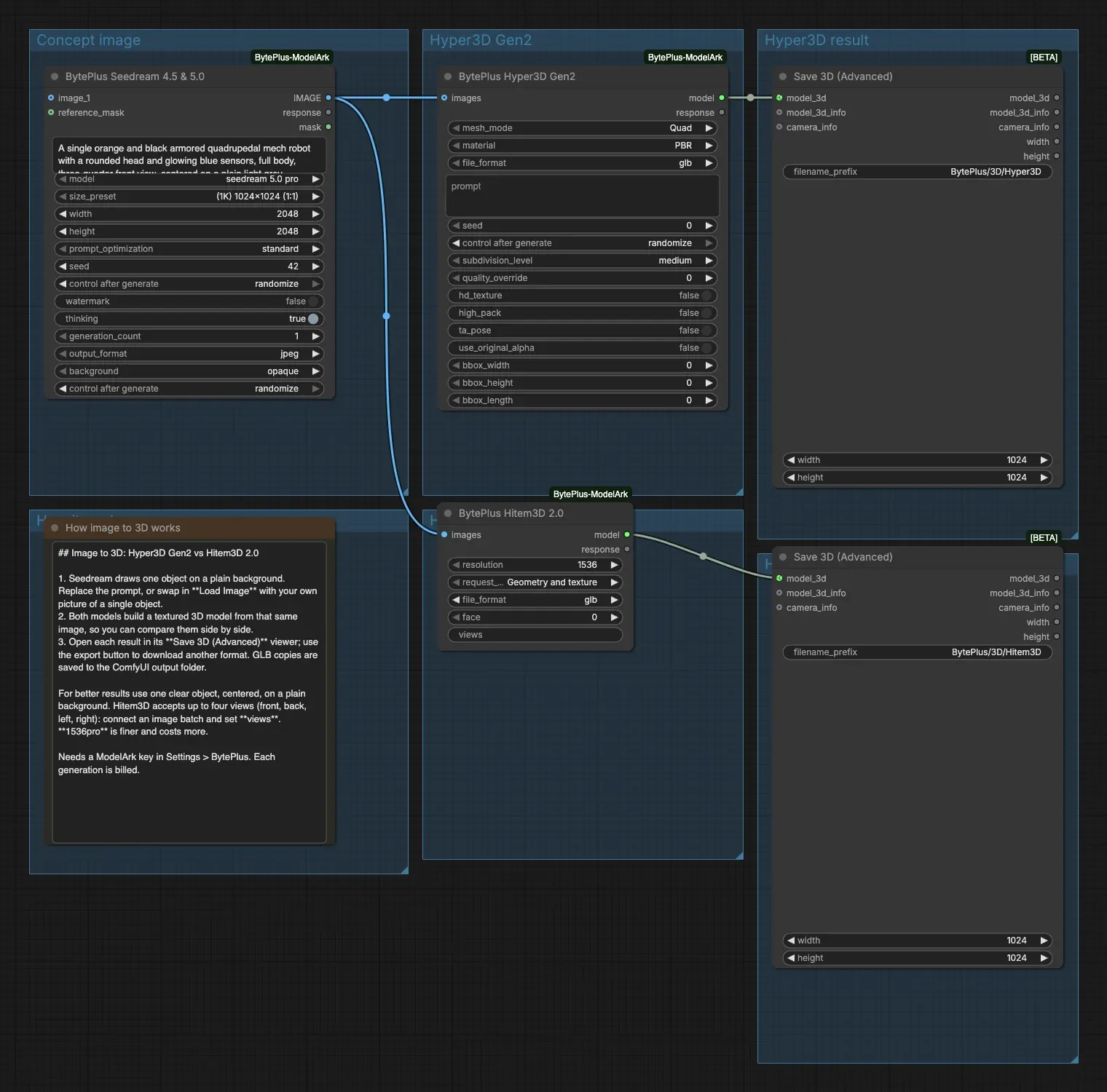Viewport: 1107px width, 1092px height.
Task: Increase generation_count with right arrow
Action: (316, 336)
